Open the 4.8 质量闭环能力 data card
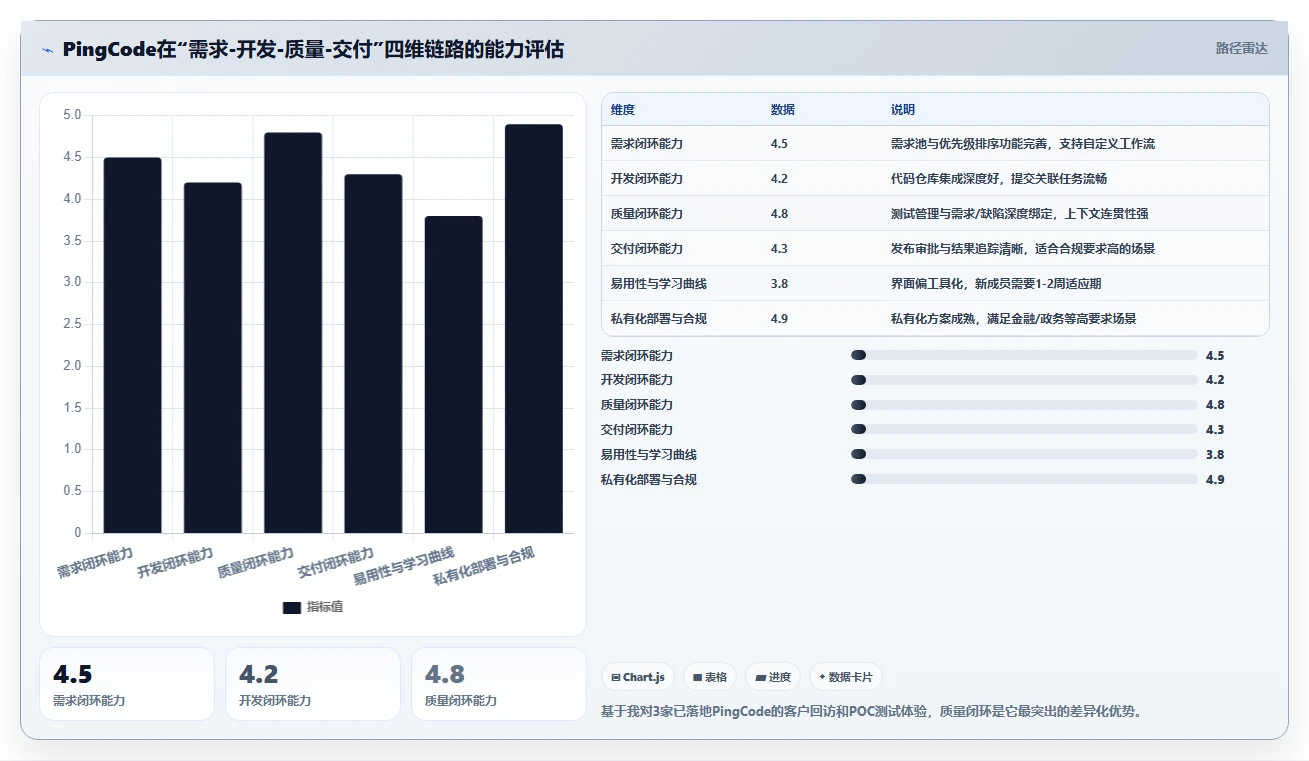The height and width of the screenshot is (761, 1309). (x=499, y=684)
